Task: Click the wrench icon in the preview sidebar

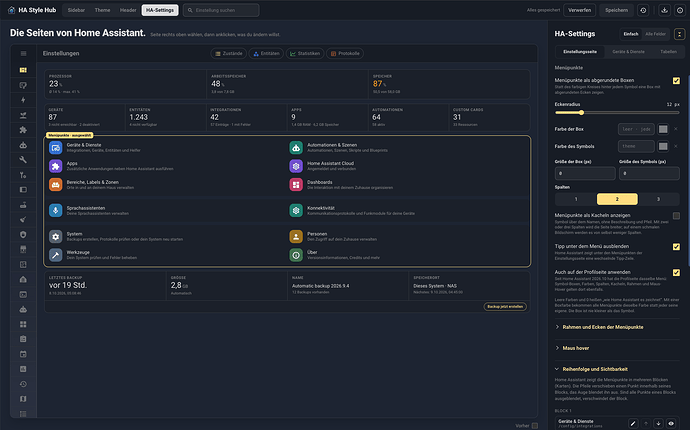Action: click(23, 160)
